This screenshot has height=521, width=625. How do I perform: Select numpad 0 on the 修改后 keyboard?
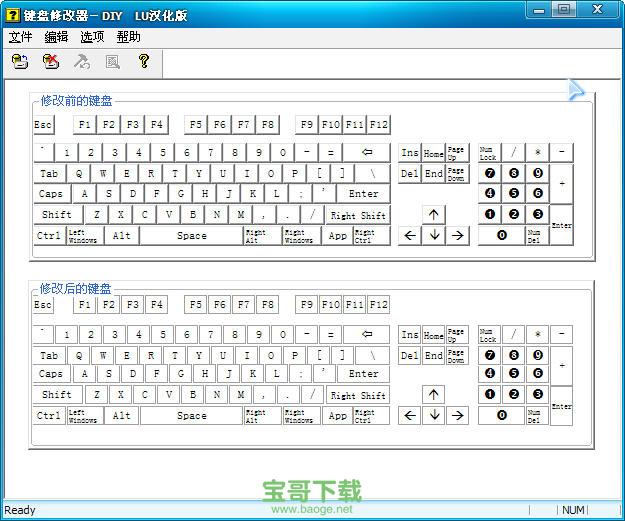click(x=501, y=415)
